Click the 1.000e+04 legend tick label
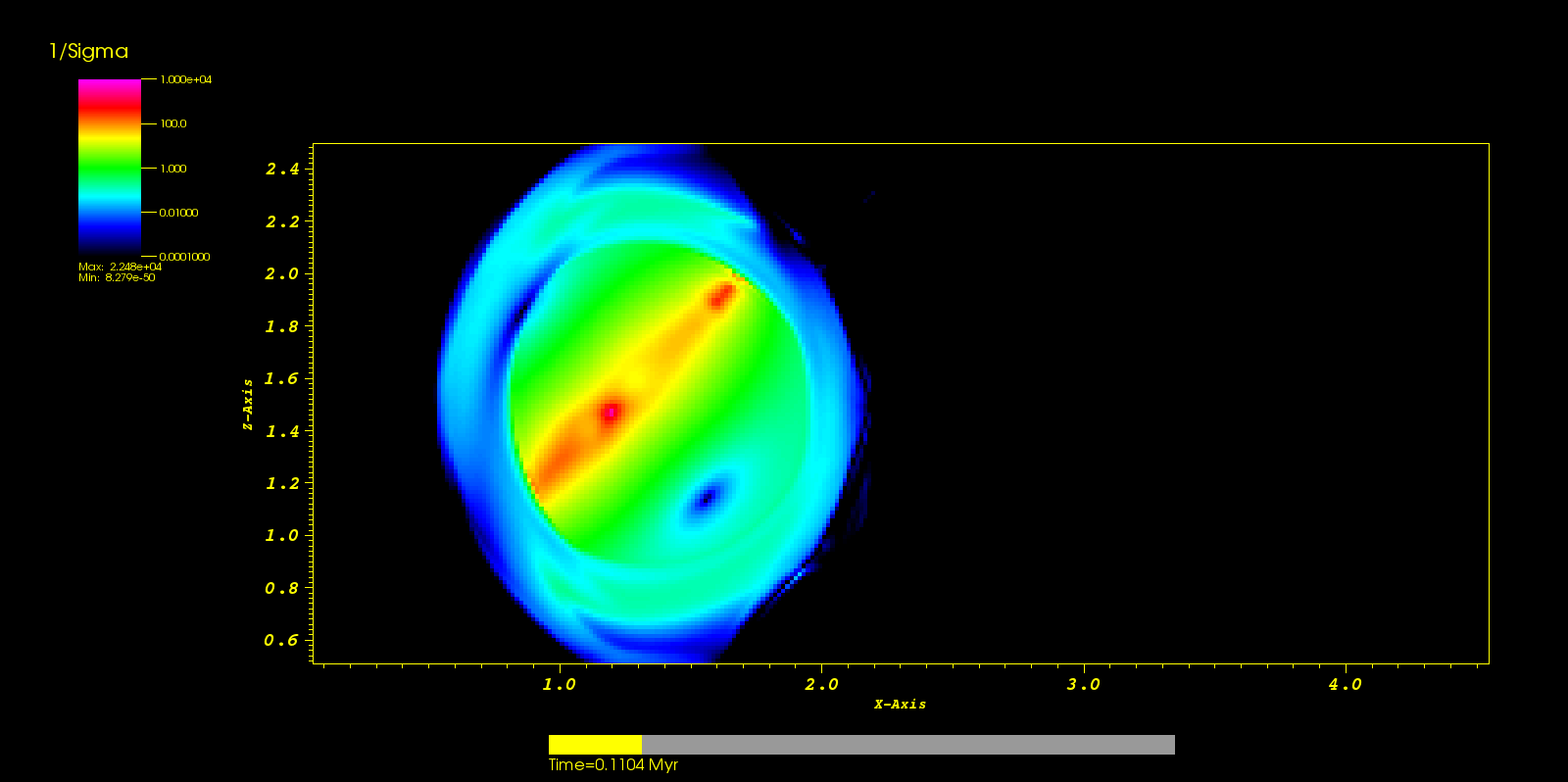The width and height of the screenshot is (1568, 782). point(186,79)
